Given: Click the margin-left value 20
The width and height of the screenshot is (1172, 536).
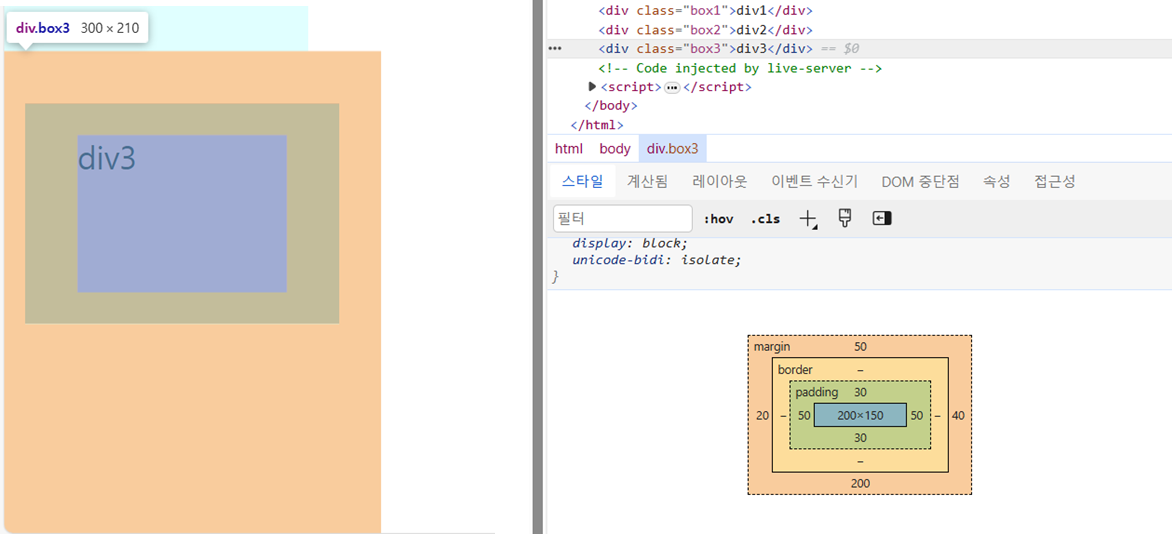Looking at the screenshot, I should pyautogui.click(x=762, y=415).
